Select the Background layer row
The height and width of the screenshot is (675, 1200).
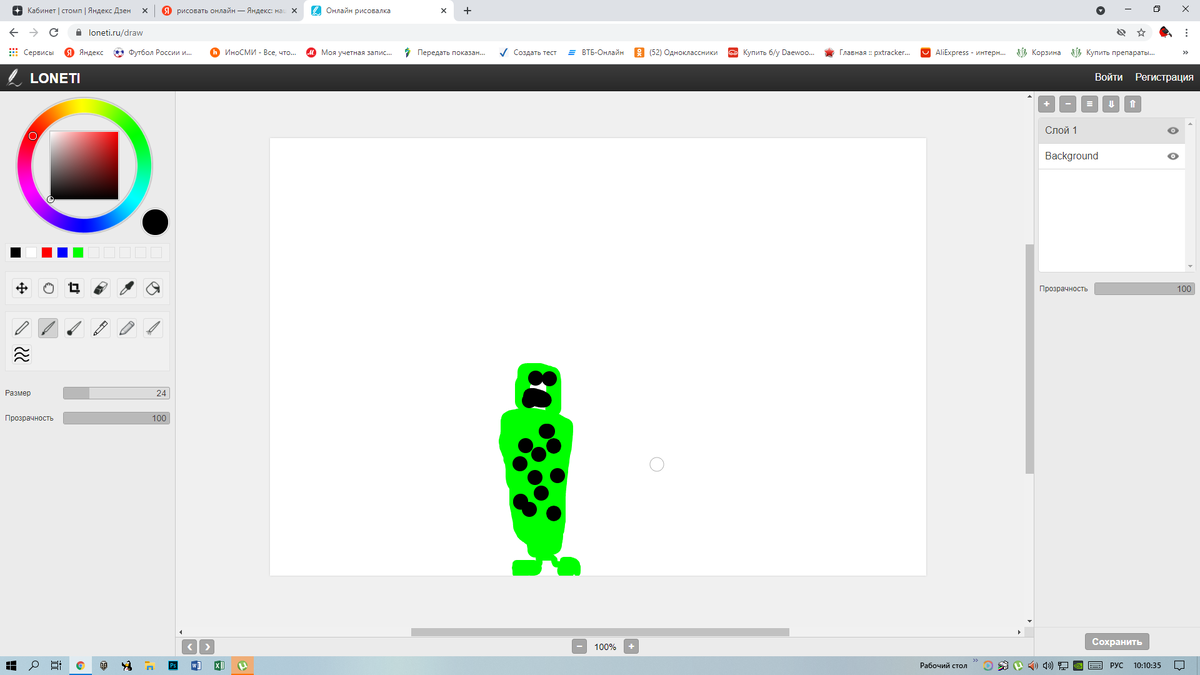[1112, 156]
